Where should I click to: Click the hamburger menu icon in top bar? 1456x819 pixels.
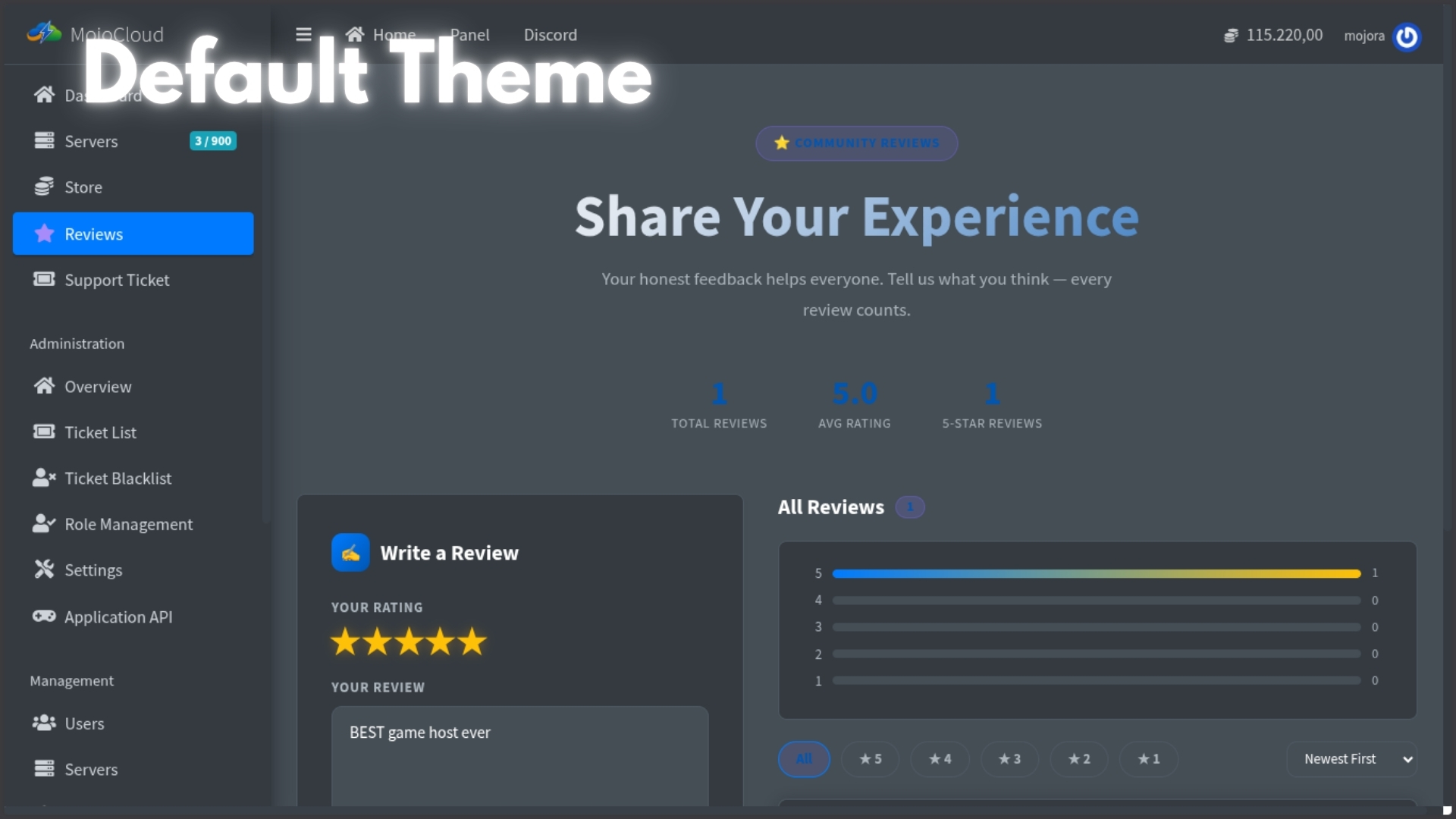(303, 35)
